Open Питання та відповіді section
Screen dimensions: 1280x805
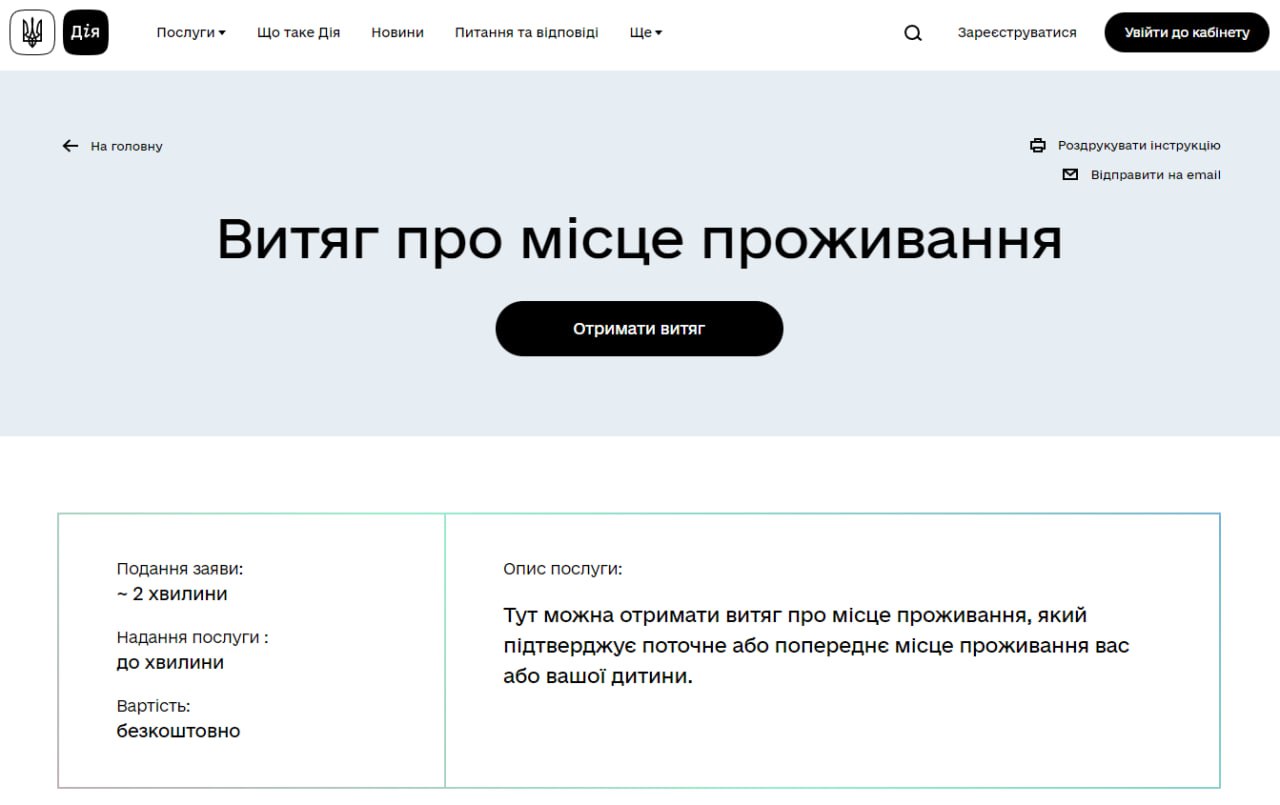pos(526,32)
